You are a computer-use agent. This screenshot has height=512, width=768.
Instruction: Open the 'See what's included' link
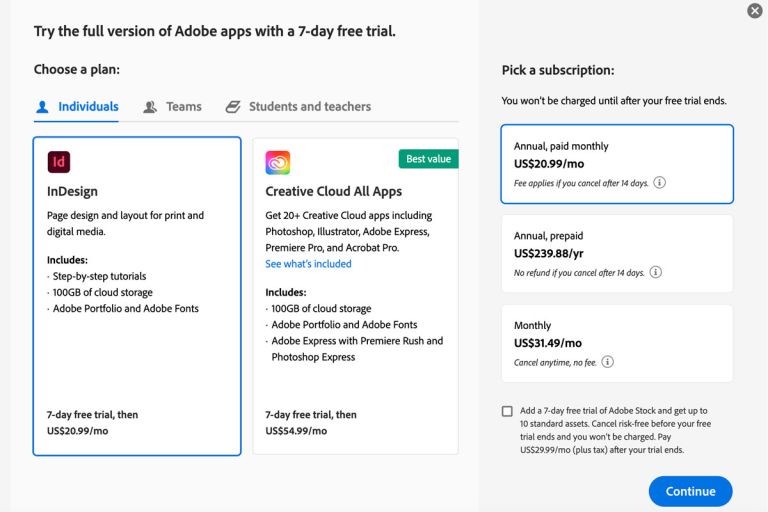coord(308,264)
